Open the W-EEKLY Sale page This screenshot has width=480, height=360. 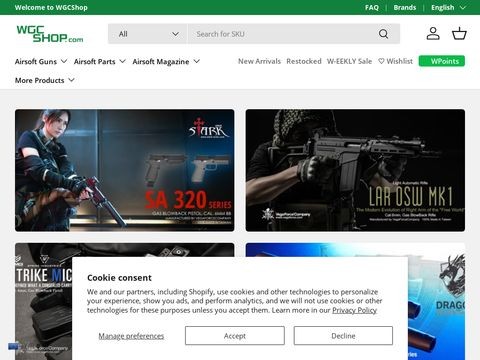pyautogui.click(x=349, y=61)
